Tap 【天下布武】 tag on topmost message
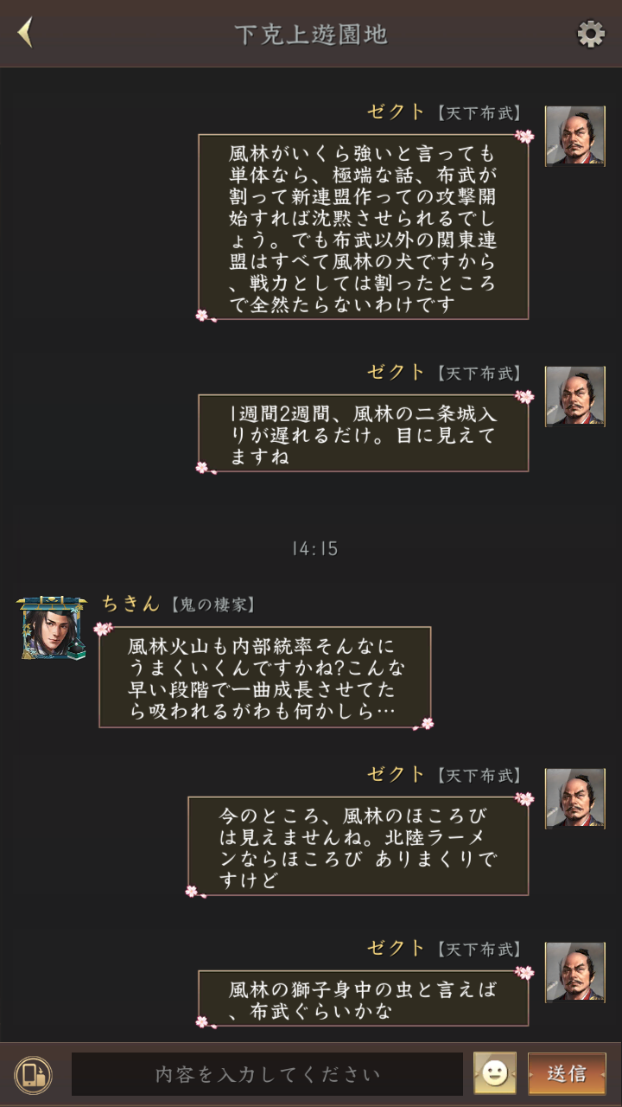 (478, 113)
